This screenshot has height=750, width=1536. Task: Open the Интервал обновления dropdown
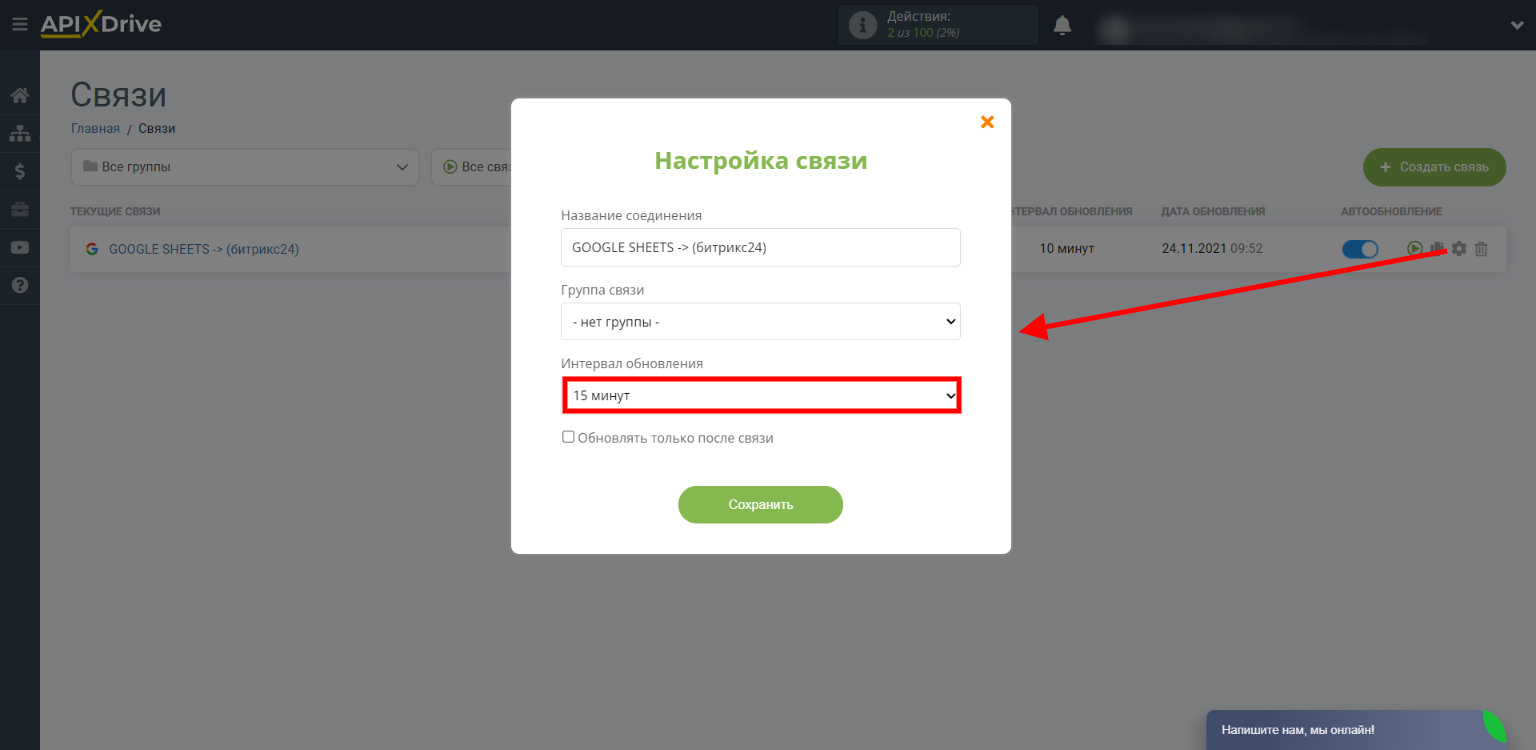click(761, 396)
